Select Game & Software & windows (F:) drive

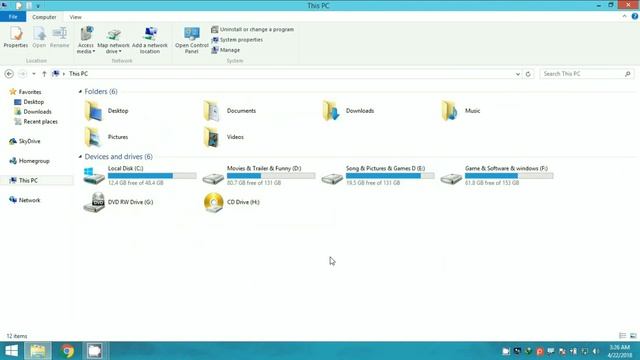(497, 176)
